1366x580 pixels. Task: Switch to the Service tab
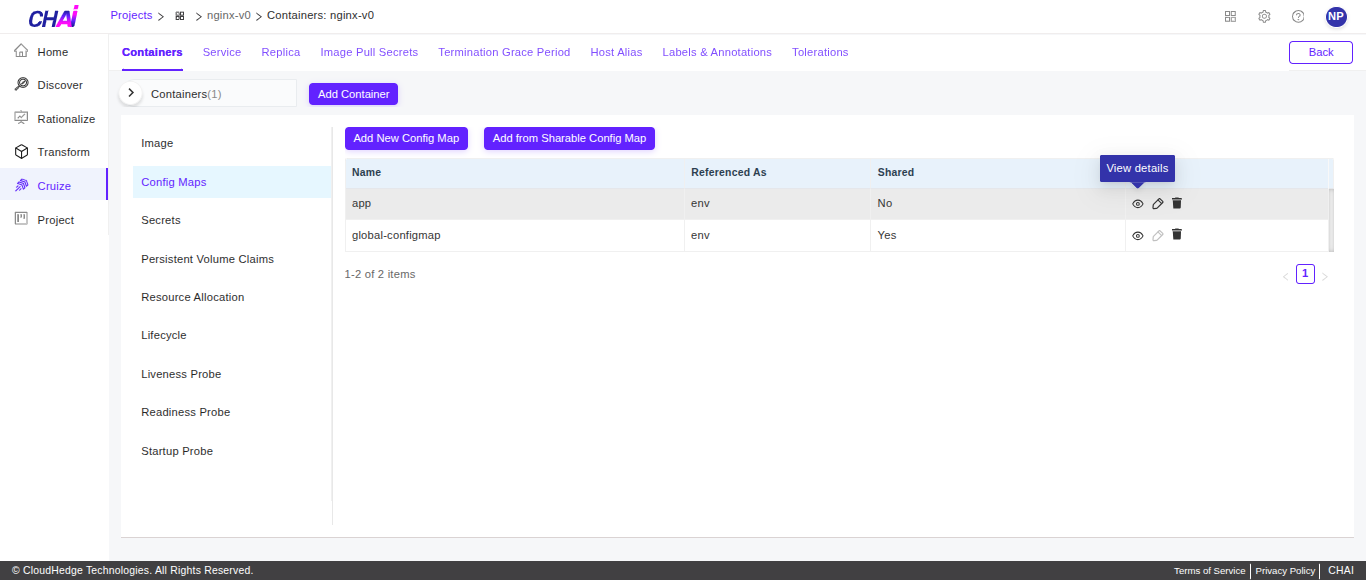tap(222, 52)
